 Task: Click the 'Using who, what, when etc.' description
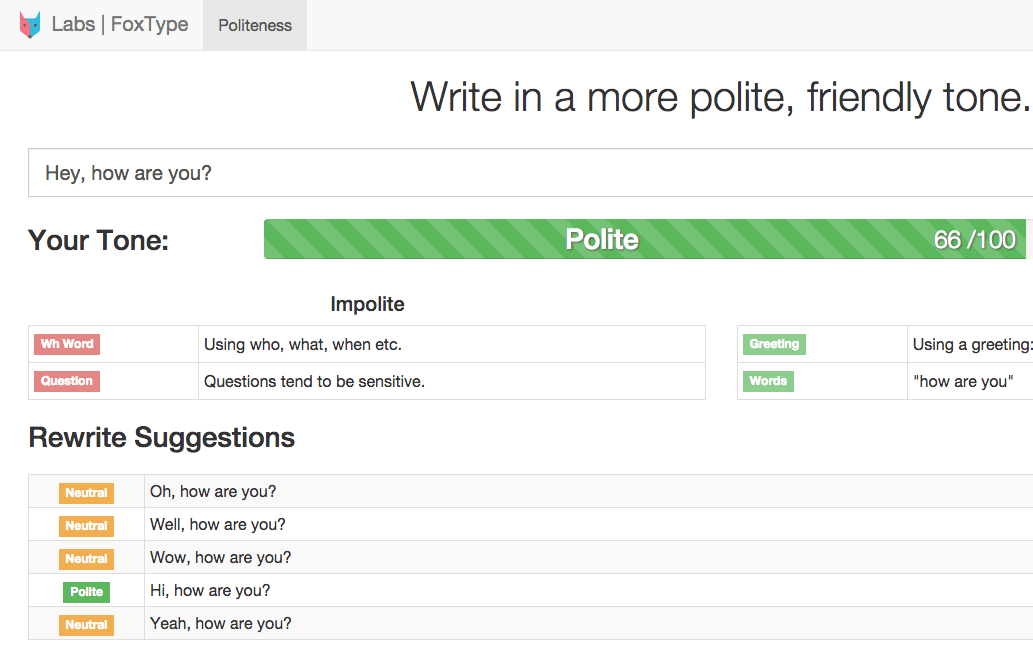(x=303, y=345)
